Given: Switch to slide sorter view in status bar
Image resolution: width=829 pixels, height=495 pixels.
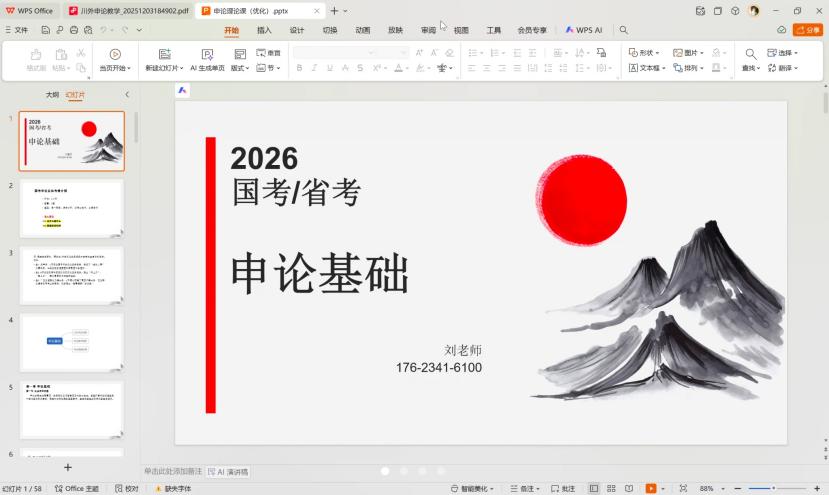Looking at the screenshot, I should [x=612, y=489].
